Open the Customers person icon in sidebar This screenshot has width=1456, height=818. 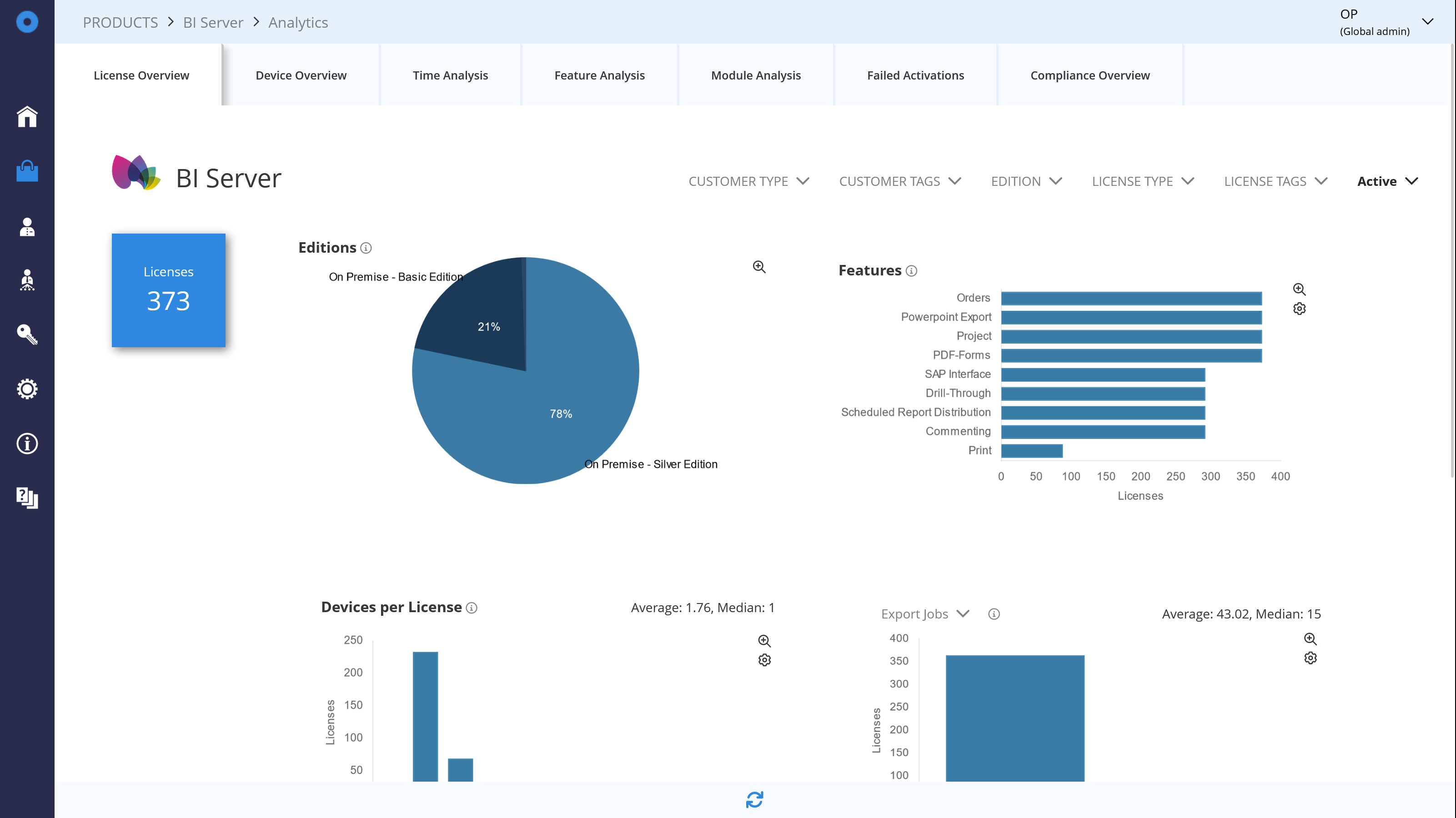coord(27,227)
